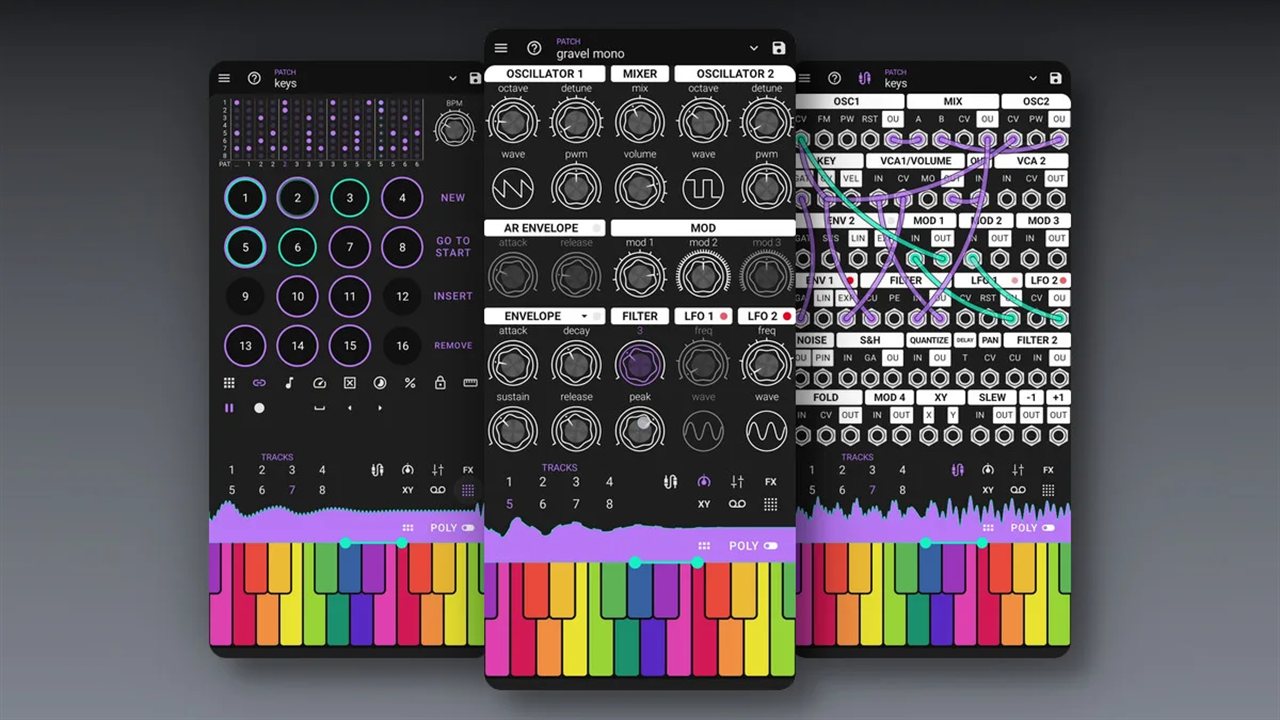Open help icon beside gravel mono patch
The height and width of the screenshot is (720, 1280).
(534, 48)
